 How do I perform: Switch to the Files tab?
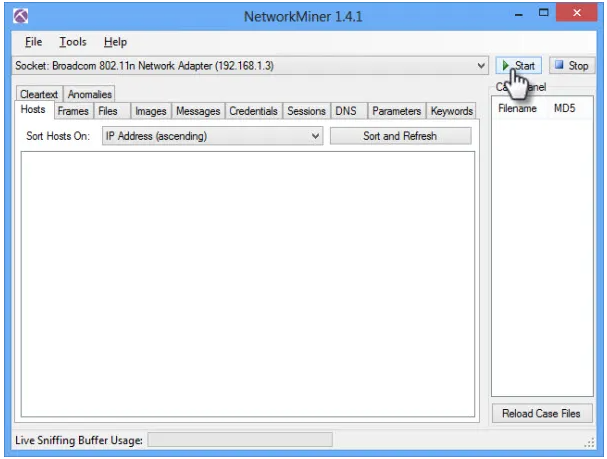point(107,111)
